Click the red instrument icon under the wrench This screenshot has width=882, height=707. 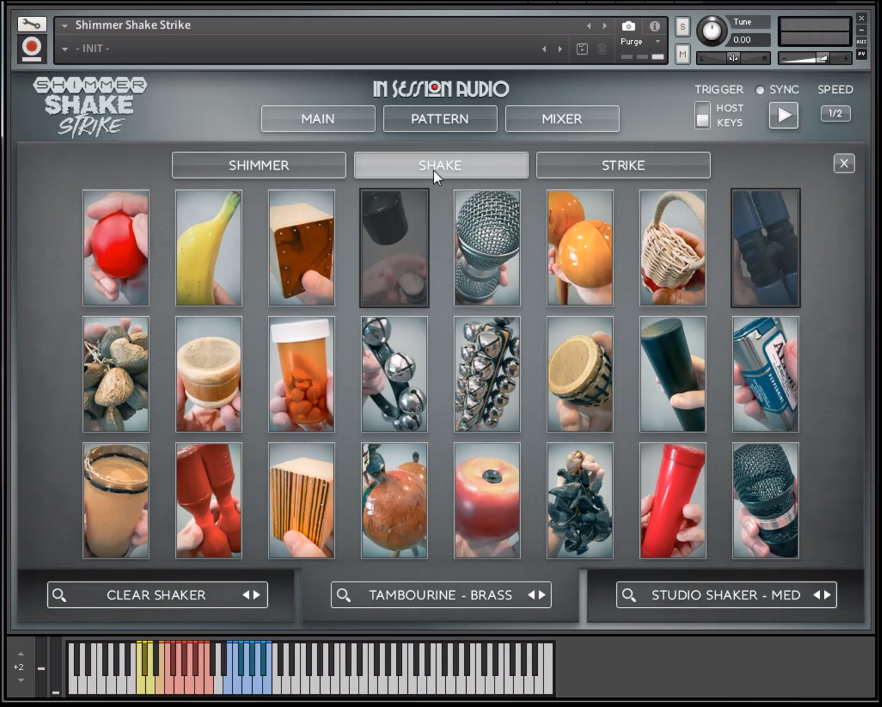pyautogui.click(x=32, y=47)
